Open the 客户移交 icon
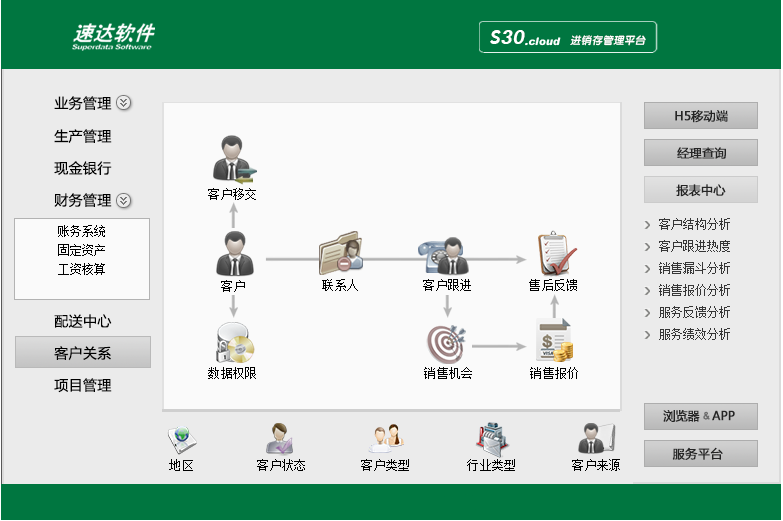The width and height of the screenshot is (783, 521). (x=234, y=158)
